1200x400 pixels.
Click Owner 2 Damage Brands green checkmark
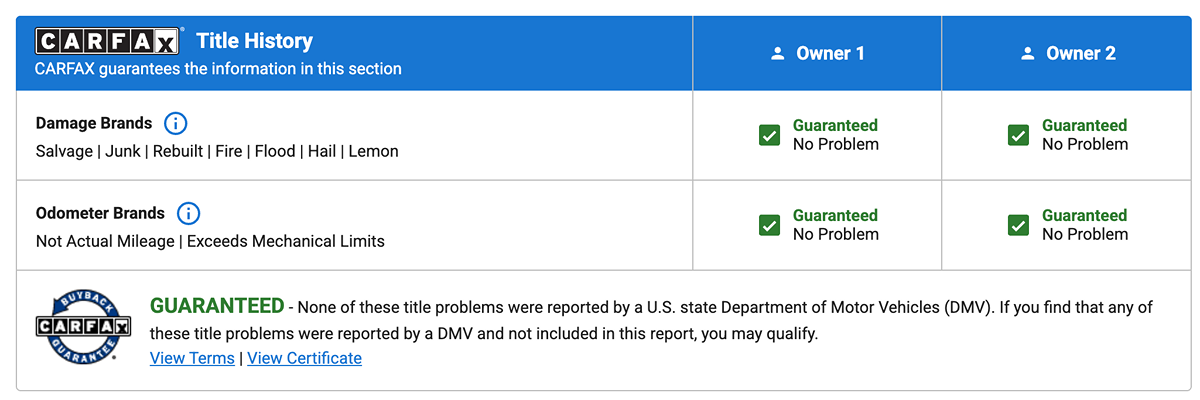coord(1018,135)
